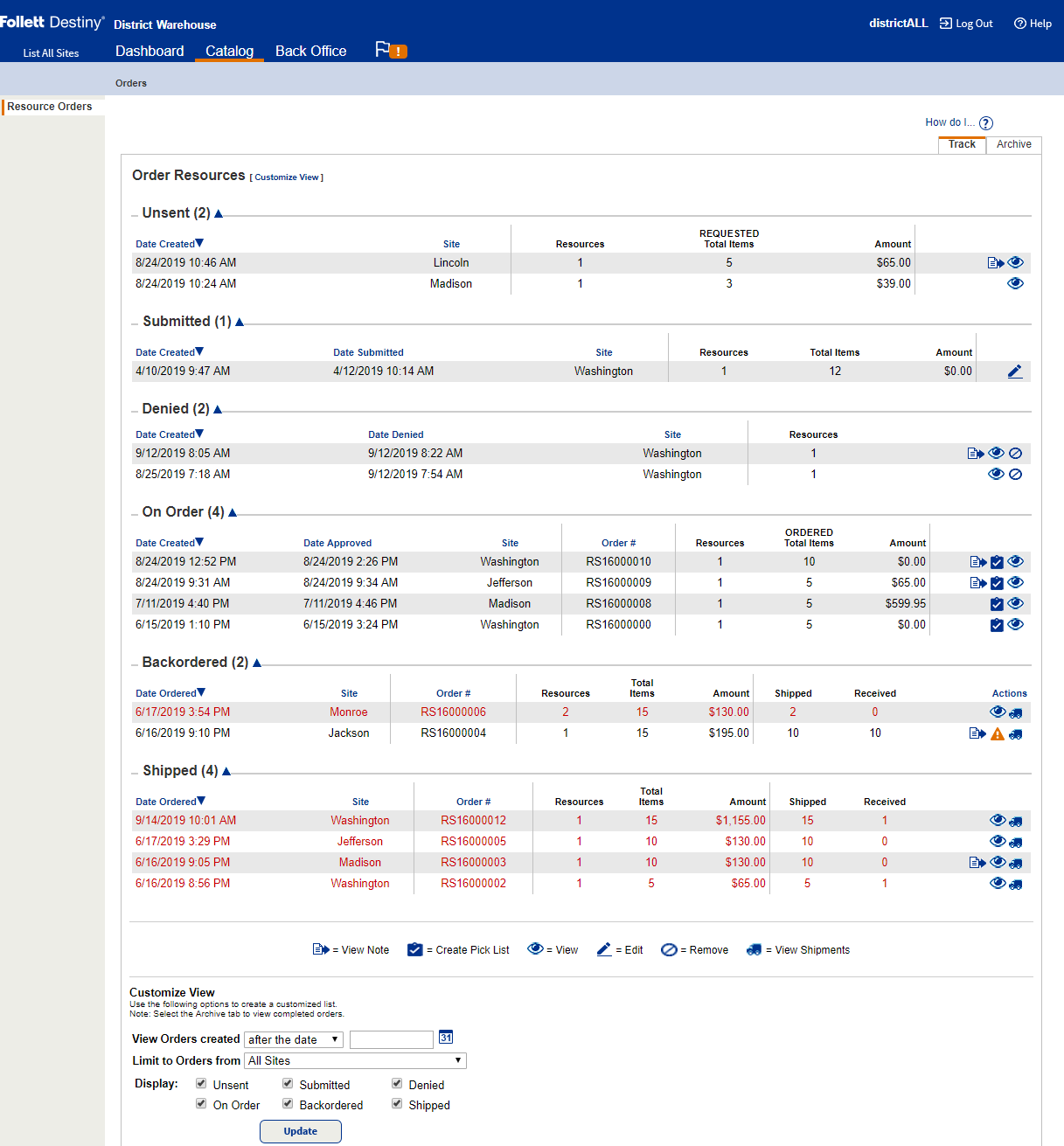This screenshot has width=1064, height=1146.
Task: Open warning icon on order RS16000004
Action: [998, 733]
